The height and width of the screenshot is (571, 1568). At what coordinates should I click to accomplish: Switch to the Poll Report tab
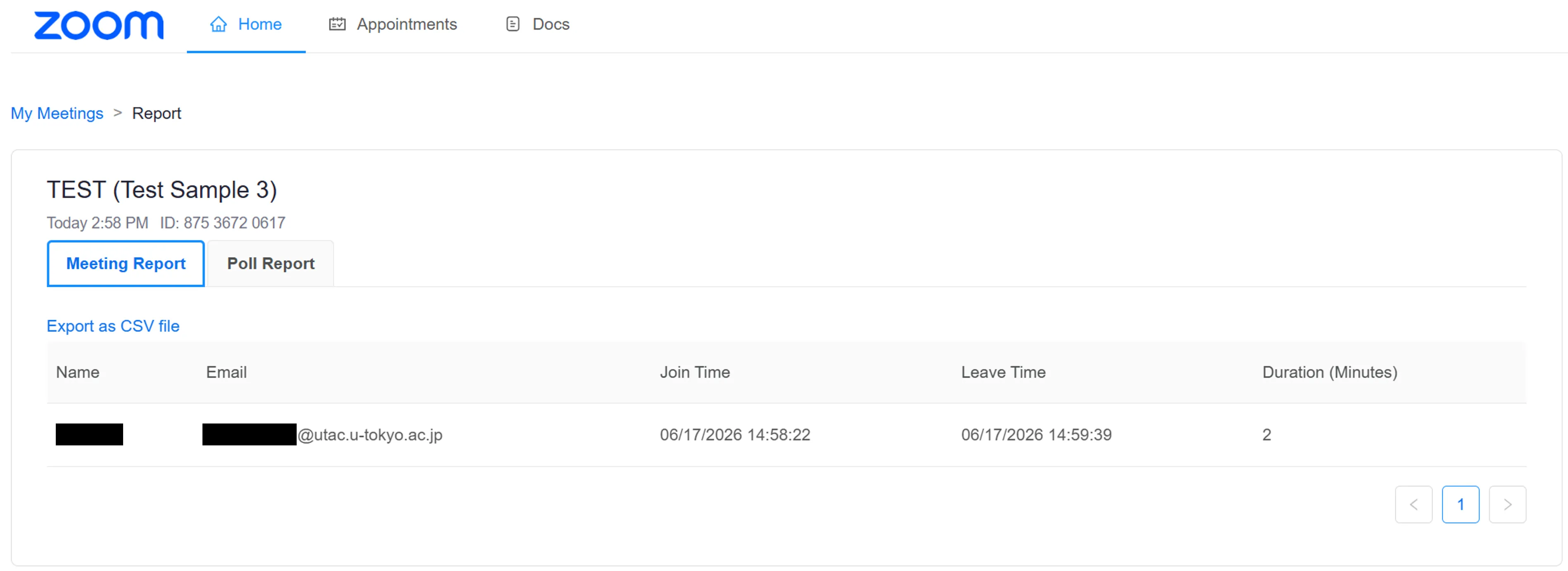[270, 264]
